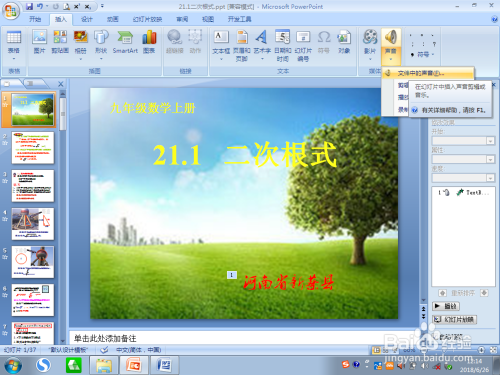Choose 'Sound from file' (文件中的声音) menu item
Image resolution: width=500 pixels, height=375 pixels.
click(x=428, y=73)
